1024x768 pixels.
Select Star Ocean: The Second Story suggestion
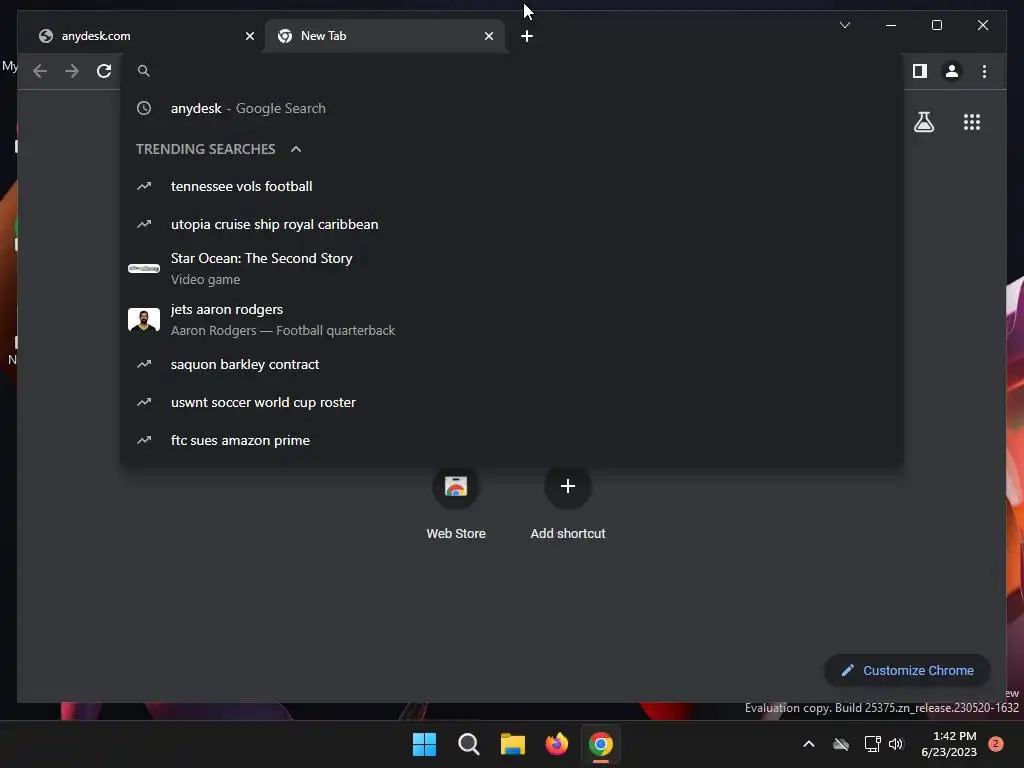click(512, 268)
